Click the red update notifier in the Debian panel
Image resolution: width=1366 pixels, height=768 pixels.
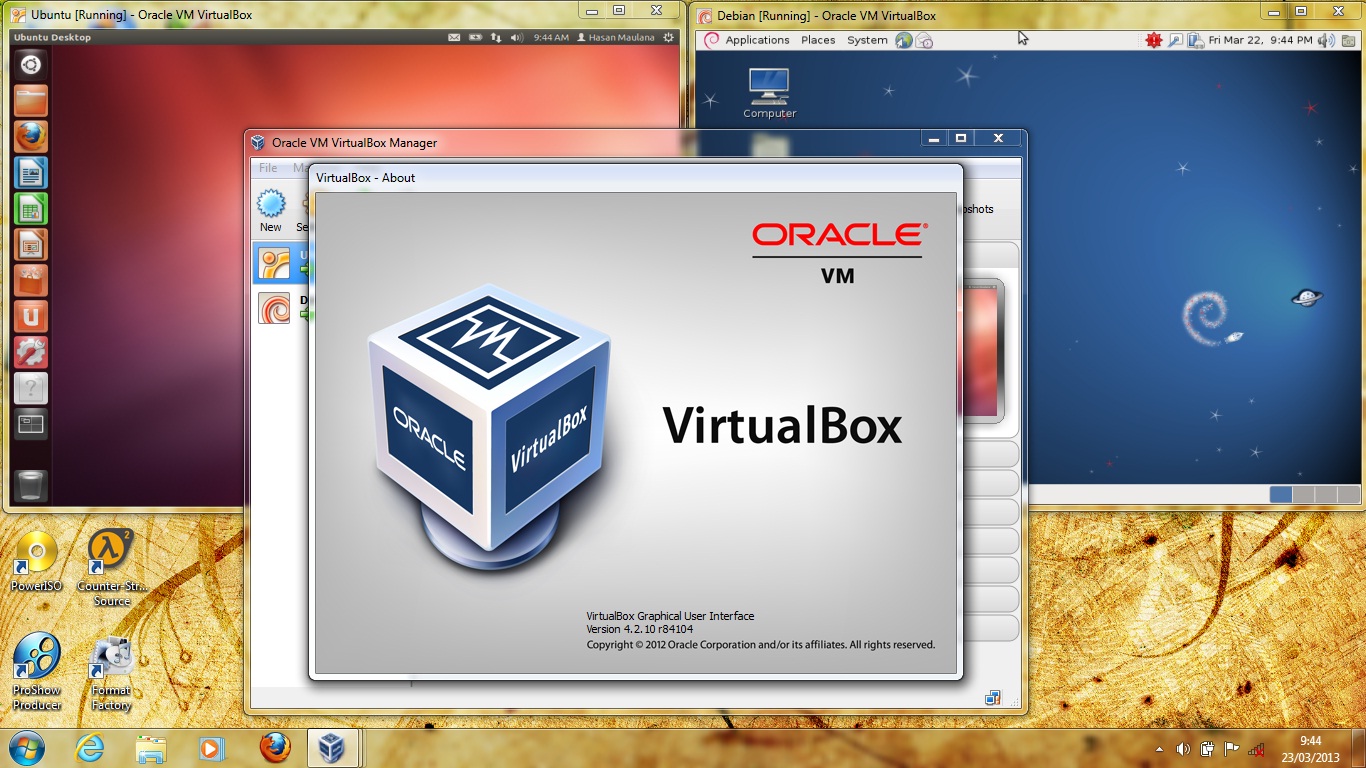coord(1153,40)
